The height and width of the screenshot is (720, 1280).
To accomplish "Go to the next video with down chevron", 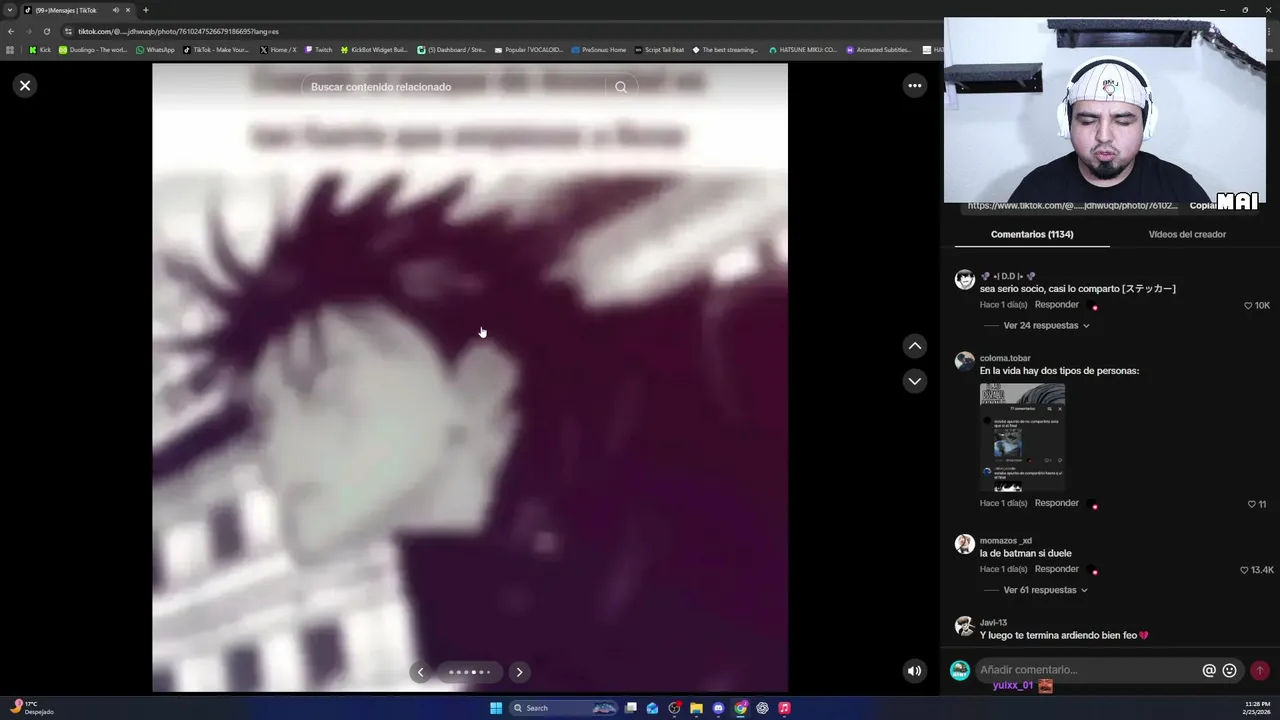I will pyautogui.click(x=914, y=381).
